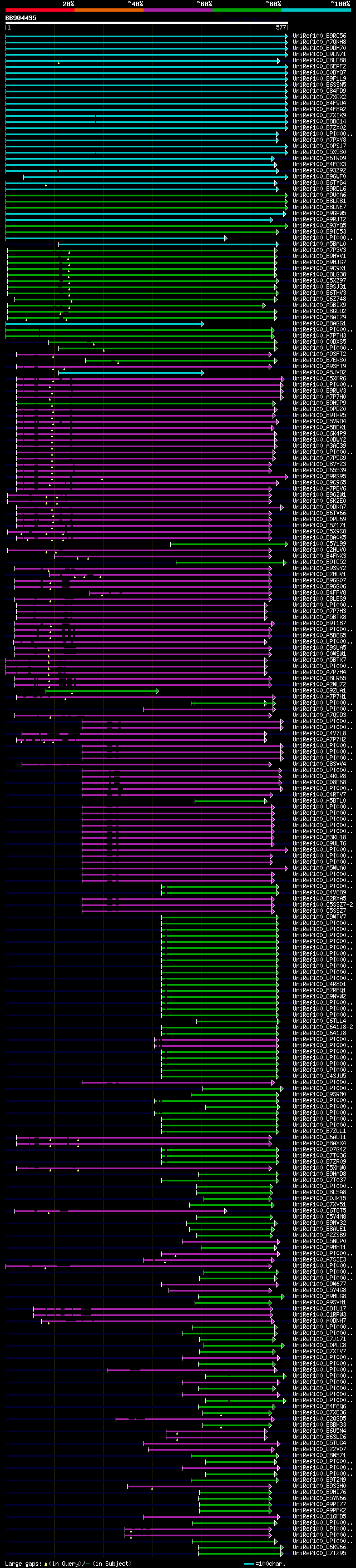
Task: Select the UniRef100_B9RDL6 label
Action: 319,189
